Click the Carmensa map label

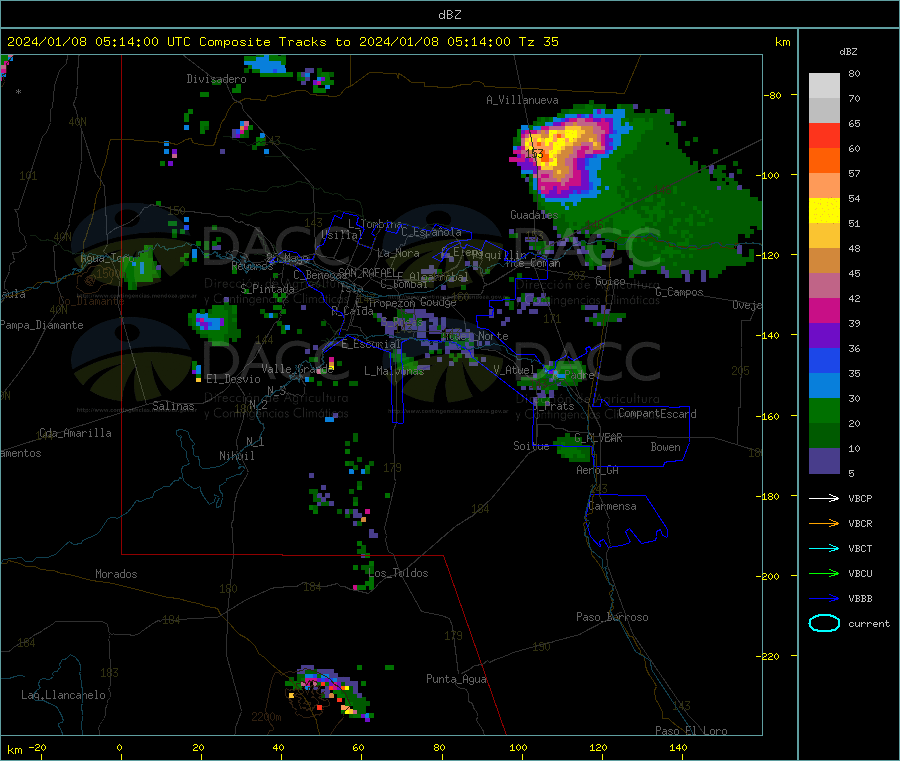tap(612, 506)
